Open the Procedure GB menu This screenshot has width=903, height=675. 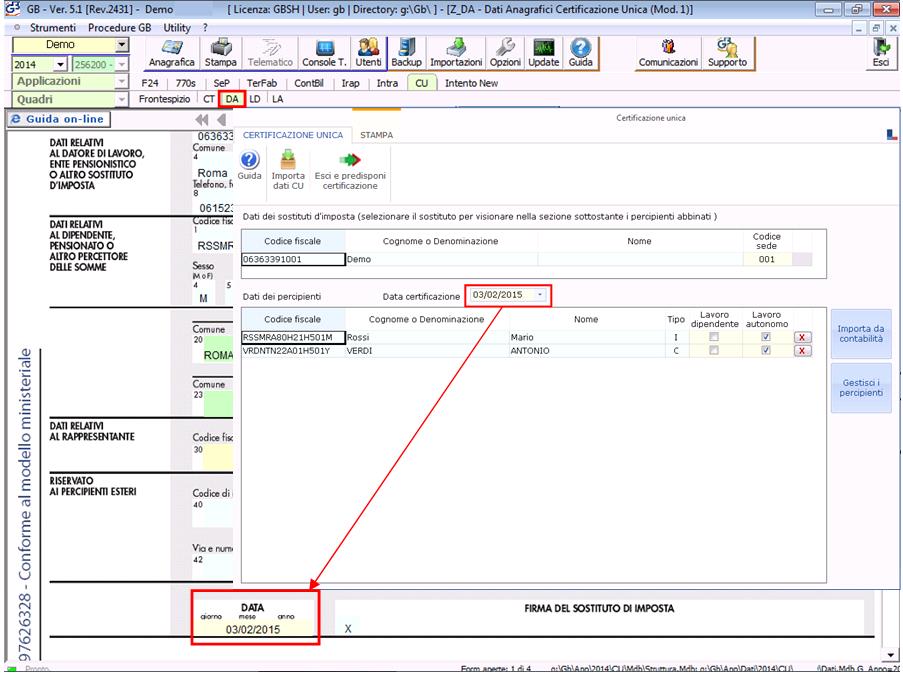119,28
